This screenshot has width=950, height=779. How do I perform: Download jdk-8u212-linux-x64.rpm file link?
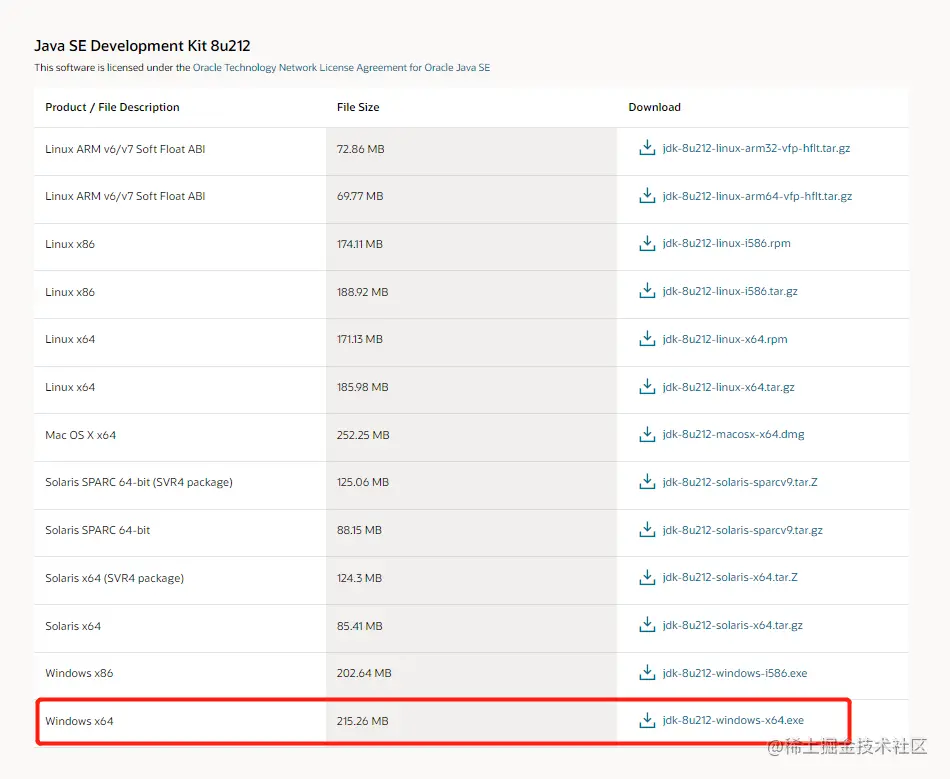pyautogui.click(x=725, y=339)
